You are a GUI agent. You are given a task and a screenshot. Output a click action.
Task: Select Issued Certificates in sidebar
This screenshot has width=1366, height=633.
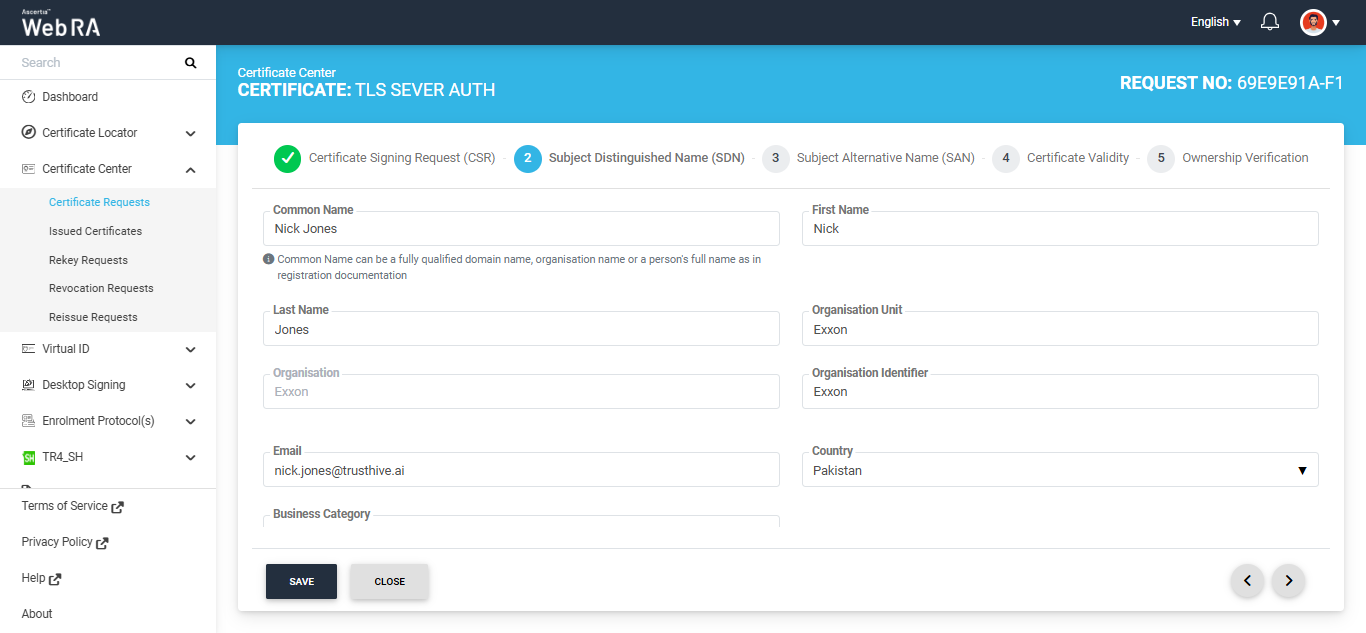(x=95, y=231)
